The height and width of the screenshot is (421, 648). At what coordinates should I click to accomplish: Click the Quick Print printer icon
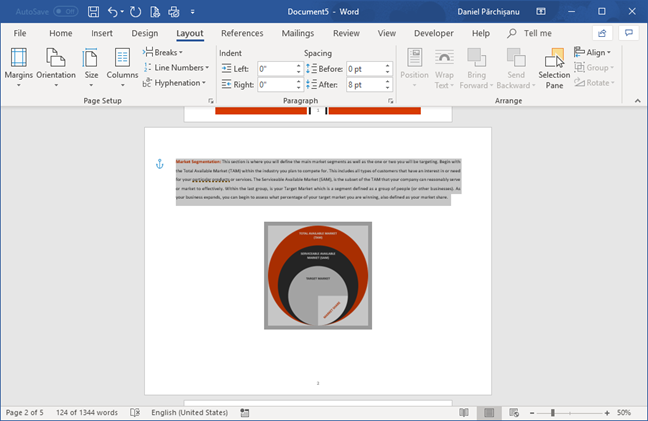[x=174, y=12]
